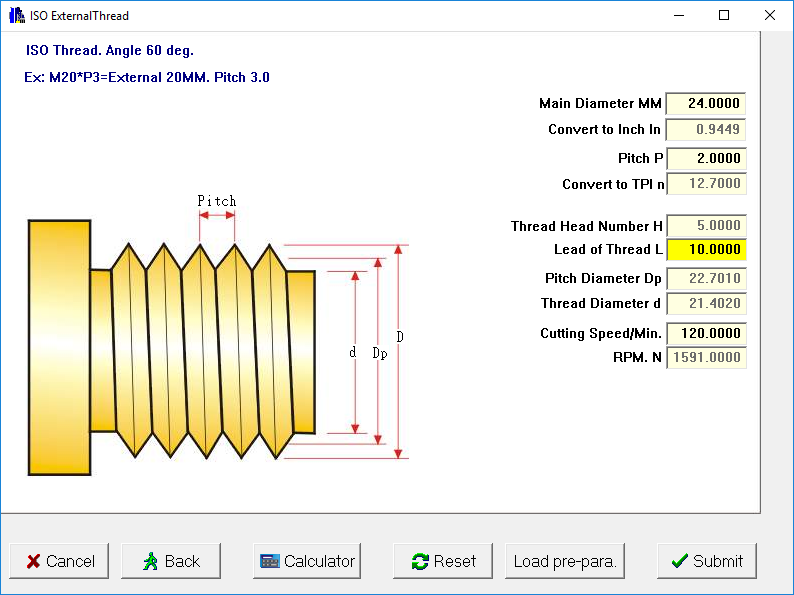Screen dimensions: 794x595
Task: Click the RPM. N result field
Action: click(x=705, y=358)
